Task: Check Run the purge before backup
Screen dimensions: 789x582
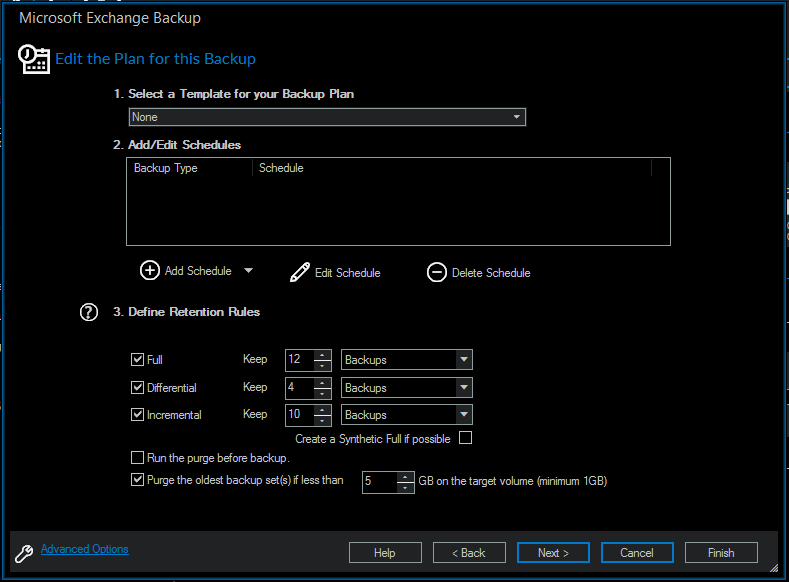Action: tap(138, 458)
